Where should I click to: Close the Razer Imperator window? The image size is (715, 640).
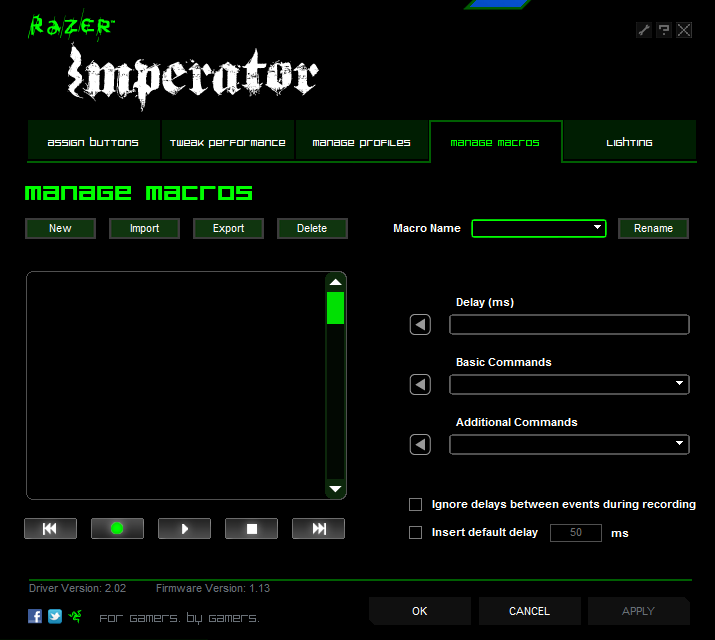pos(684,30)
